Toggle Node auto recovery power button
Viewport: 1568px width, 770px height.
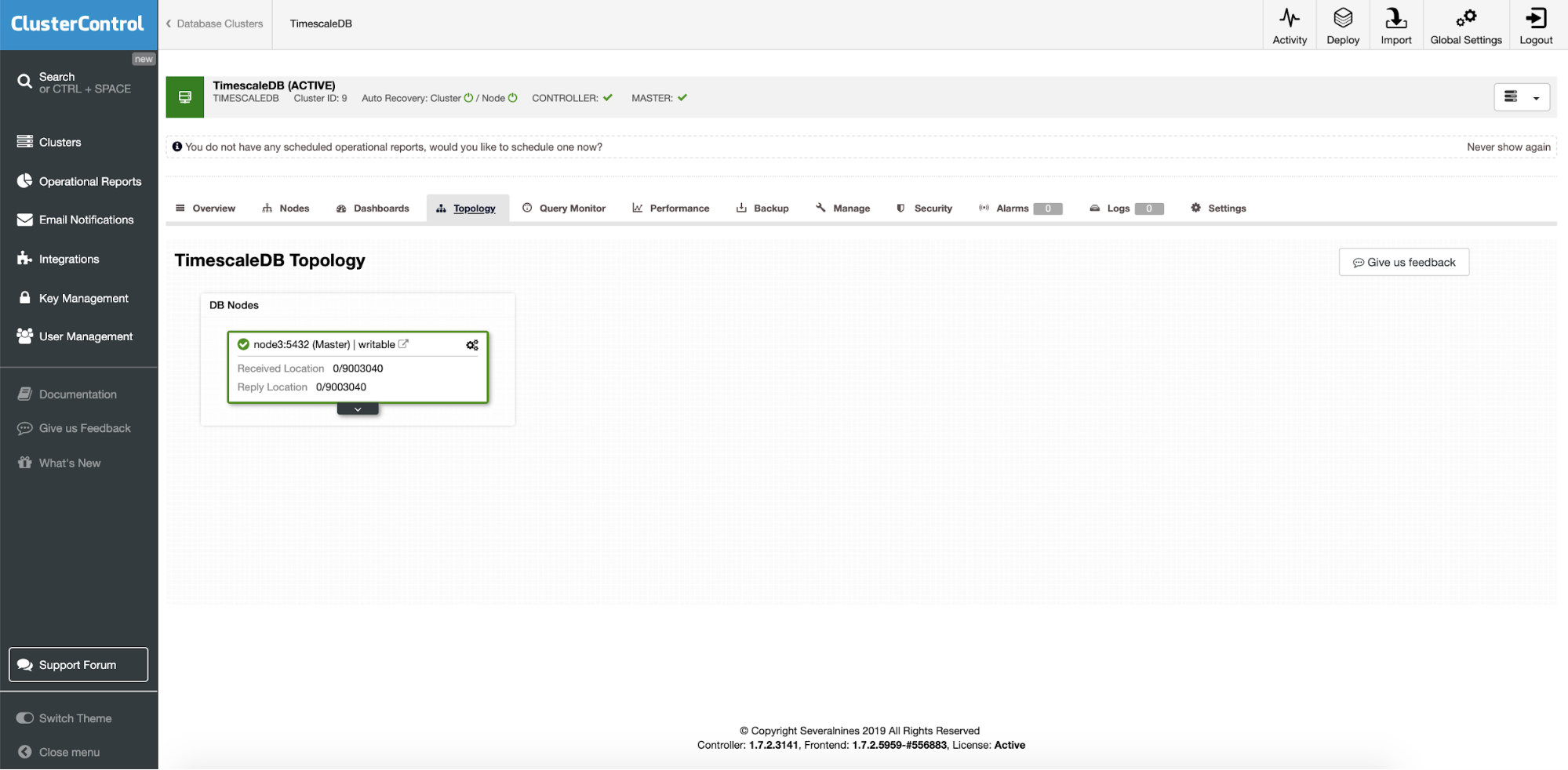pos(511,97)
